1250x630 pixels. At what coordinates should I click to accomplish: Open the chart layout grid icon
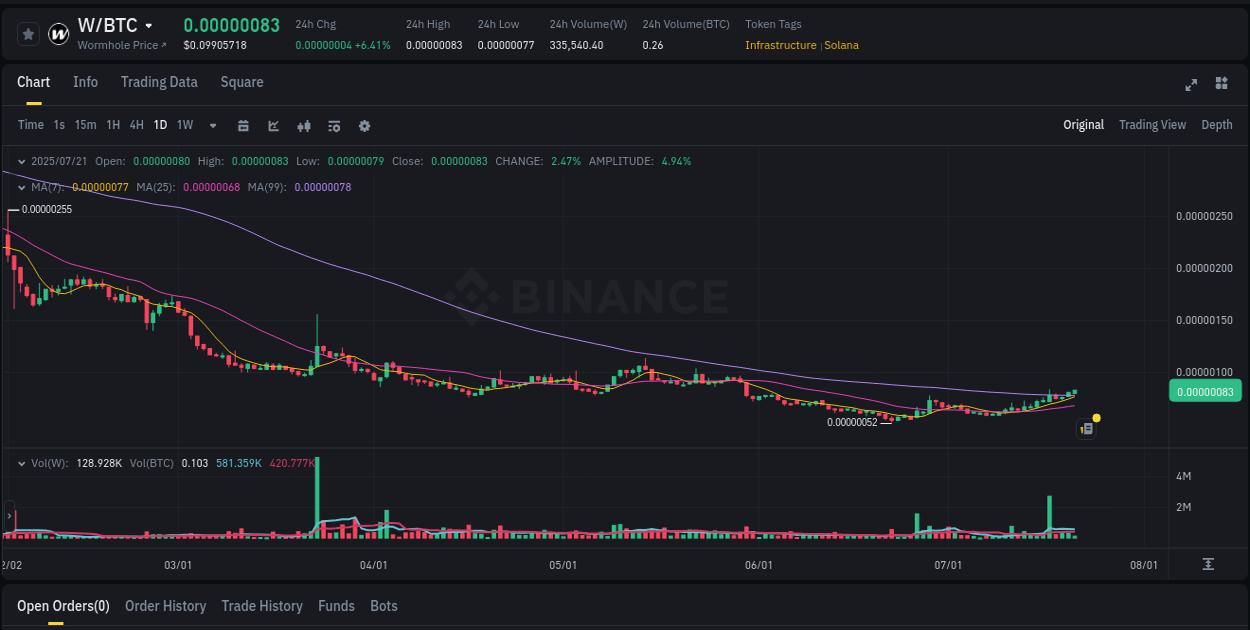[x=1221, y=85]
